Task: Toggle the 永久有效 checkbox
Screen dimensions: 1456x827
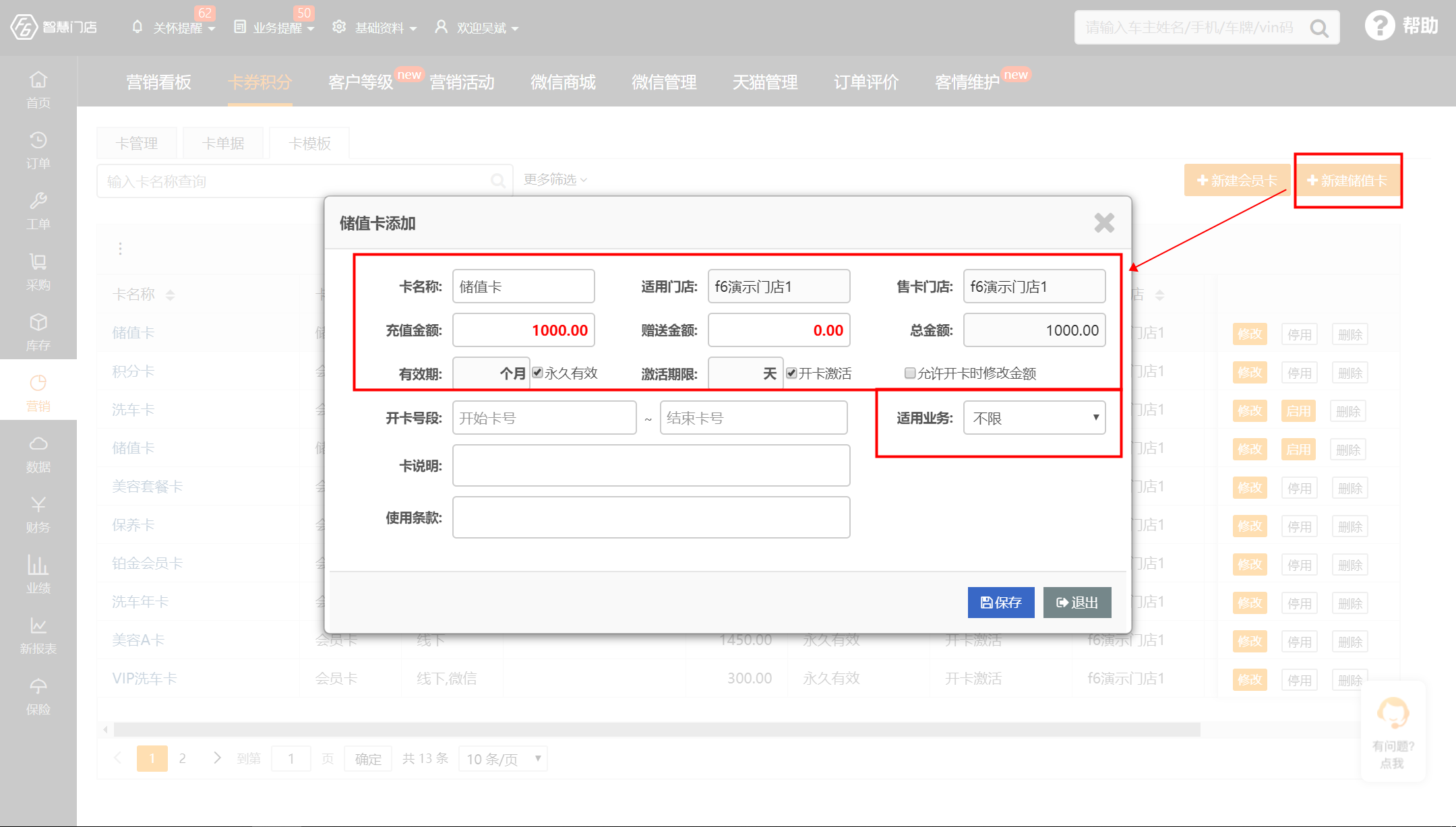Action: click(x=537, y=372)
